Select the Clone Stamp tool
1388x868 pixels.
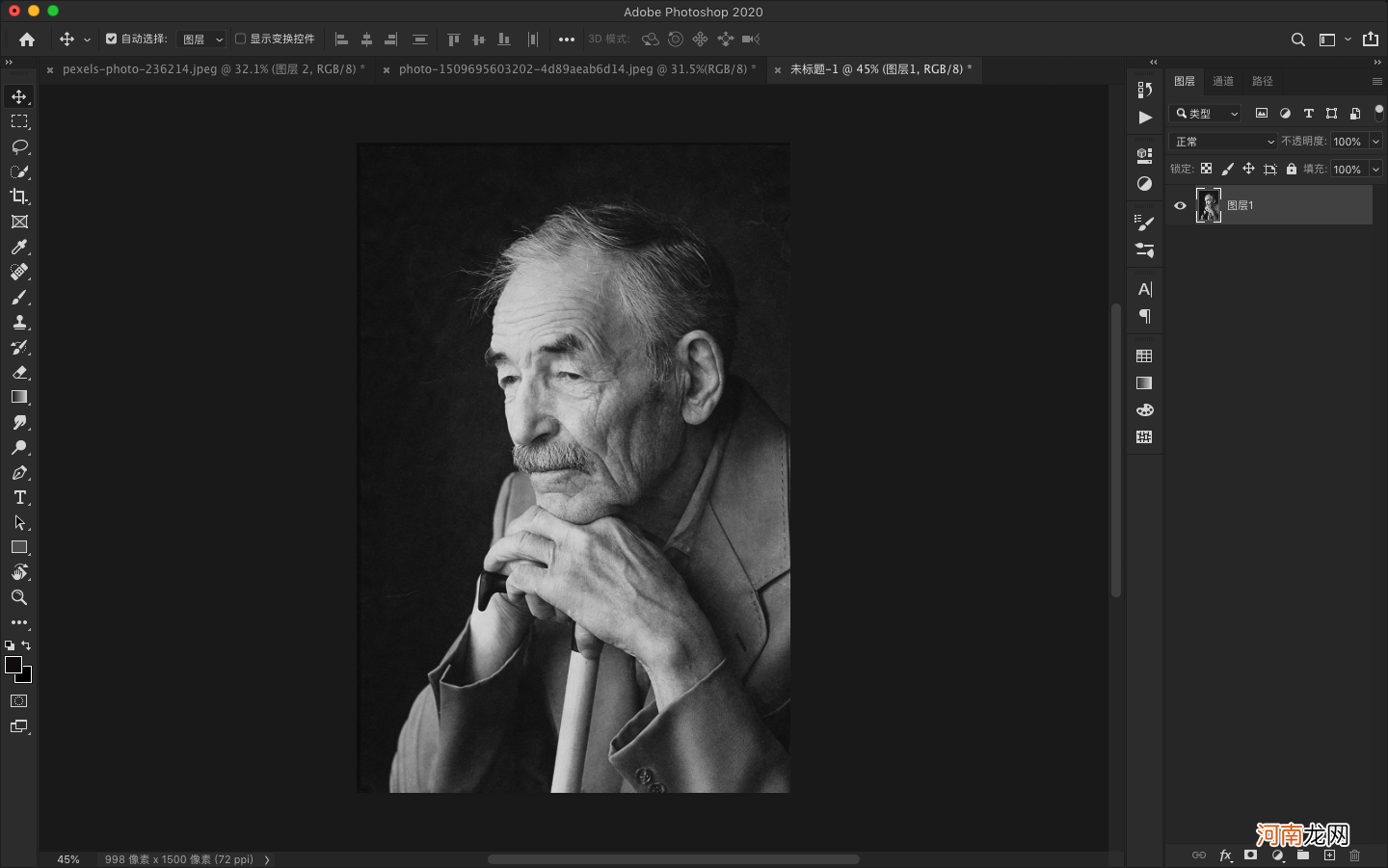click(19, 322)
